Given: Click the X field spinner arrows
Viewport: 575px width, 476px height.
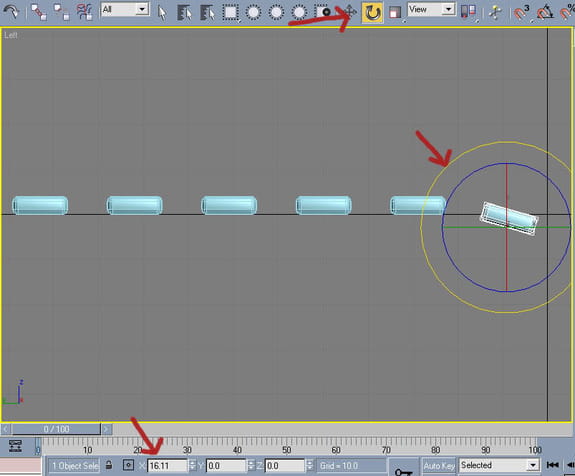Looking at the screenshot, I should pos(192,466).
